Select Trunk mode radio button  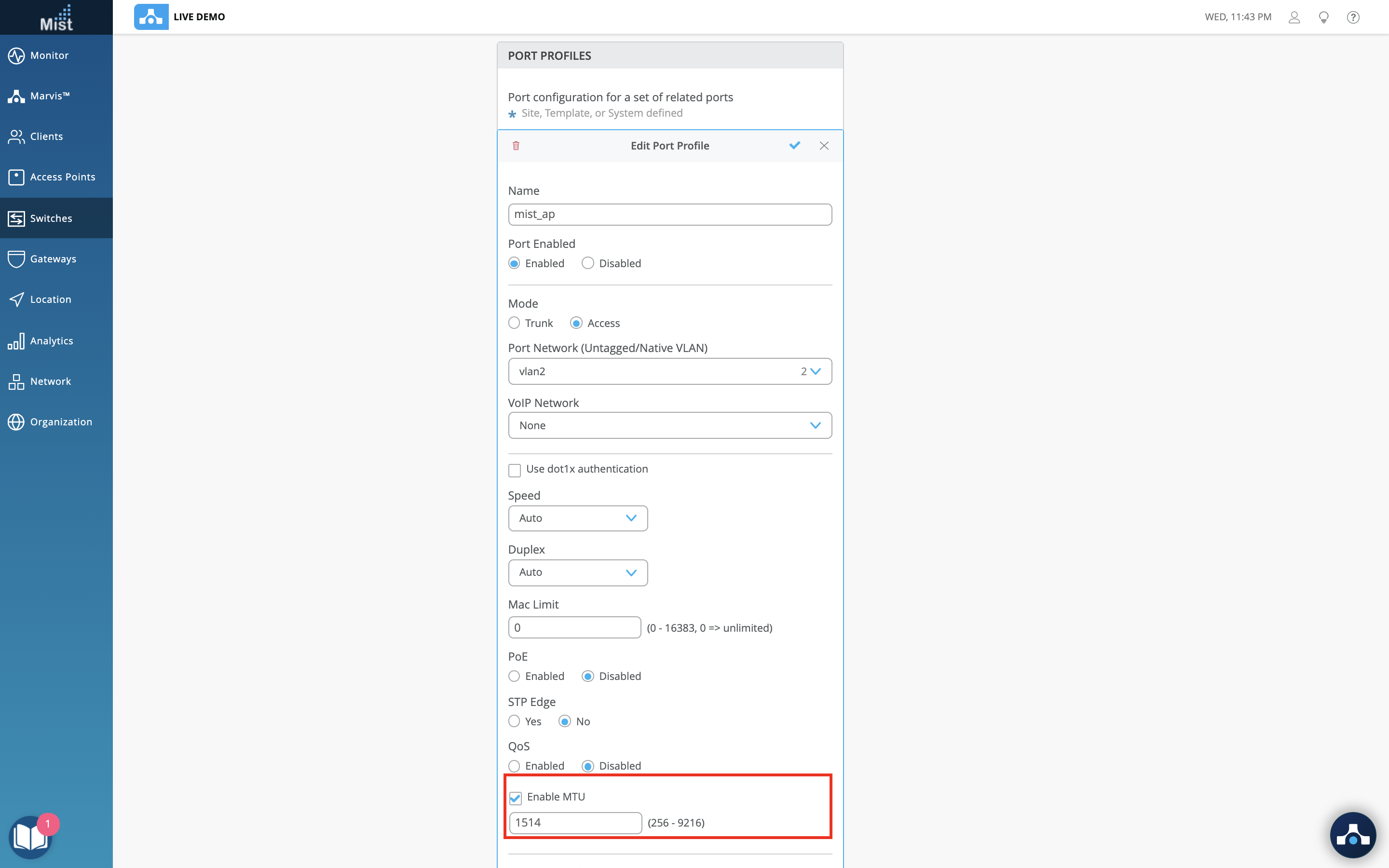click(514, 323)
